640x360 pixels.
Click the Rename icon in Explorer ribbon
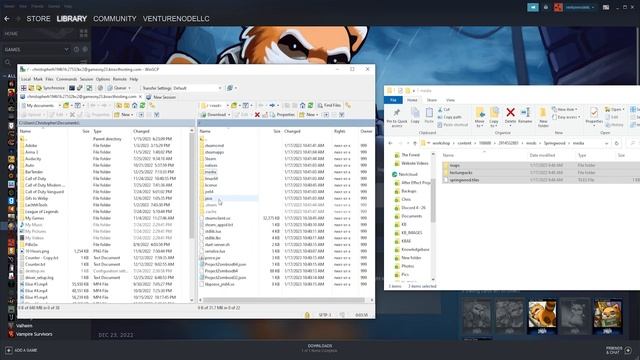coord(525,116)
